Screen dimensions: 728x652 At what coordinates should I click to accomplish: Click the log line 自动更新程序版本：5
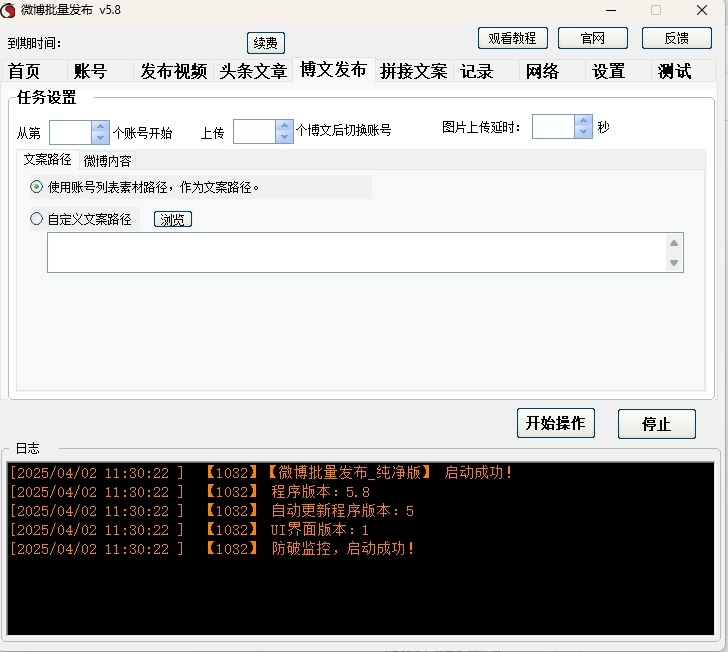click(212, 511)
